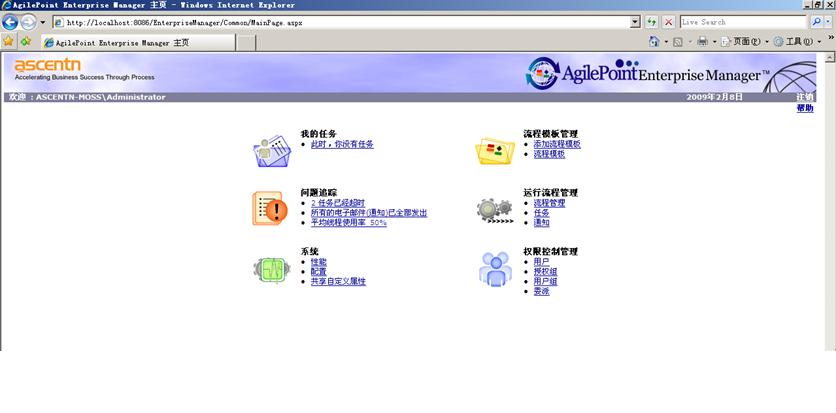836x413 pixels.
Task: Open the Favorites Center star icon
Action: tap(8, 41)
